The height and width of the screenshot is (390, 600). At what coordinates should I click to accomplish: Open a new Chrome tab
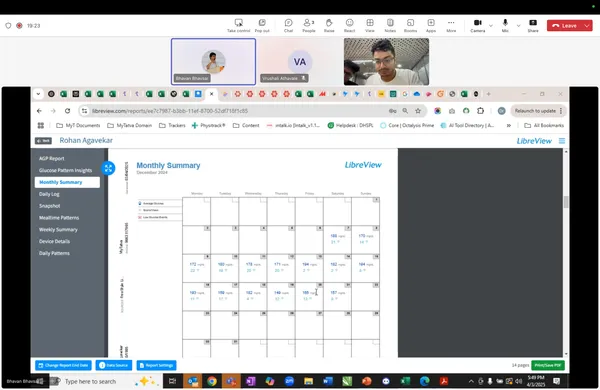(488, 94)
